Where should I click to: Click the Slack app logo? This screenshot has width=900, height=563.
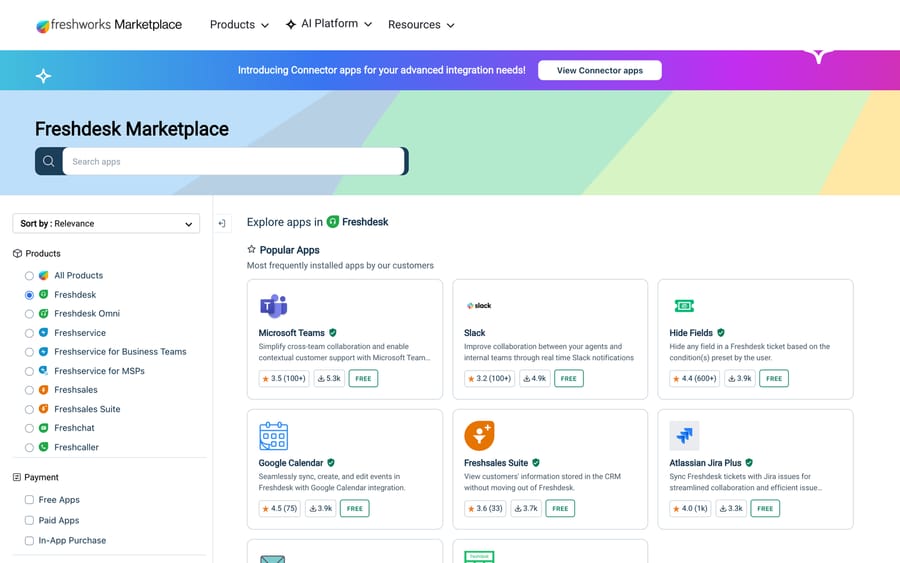pos(479,305)
